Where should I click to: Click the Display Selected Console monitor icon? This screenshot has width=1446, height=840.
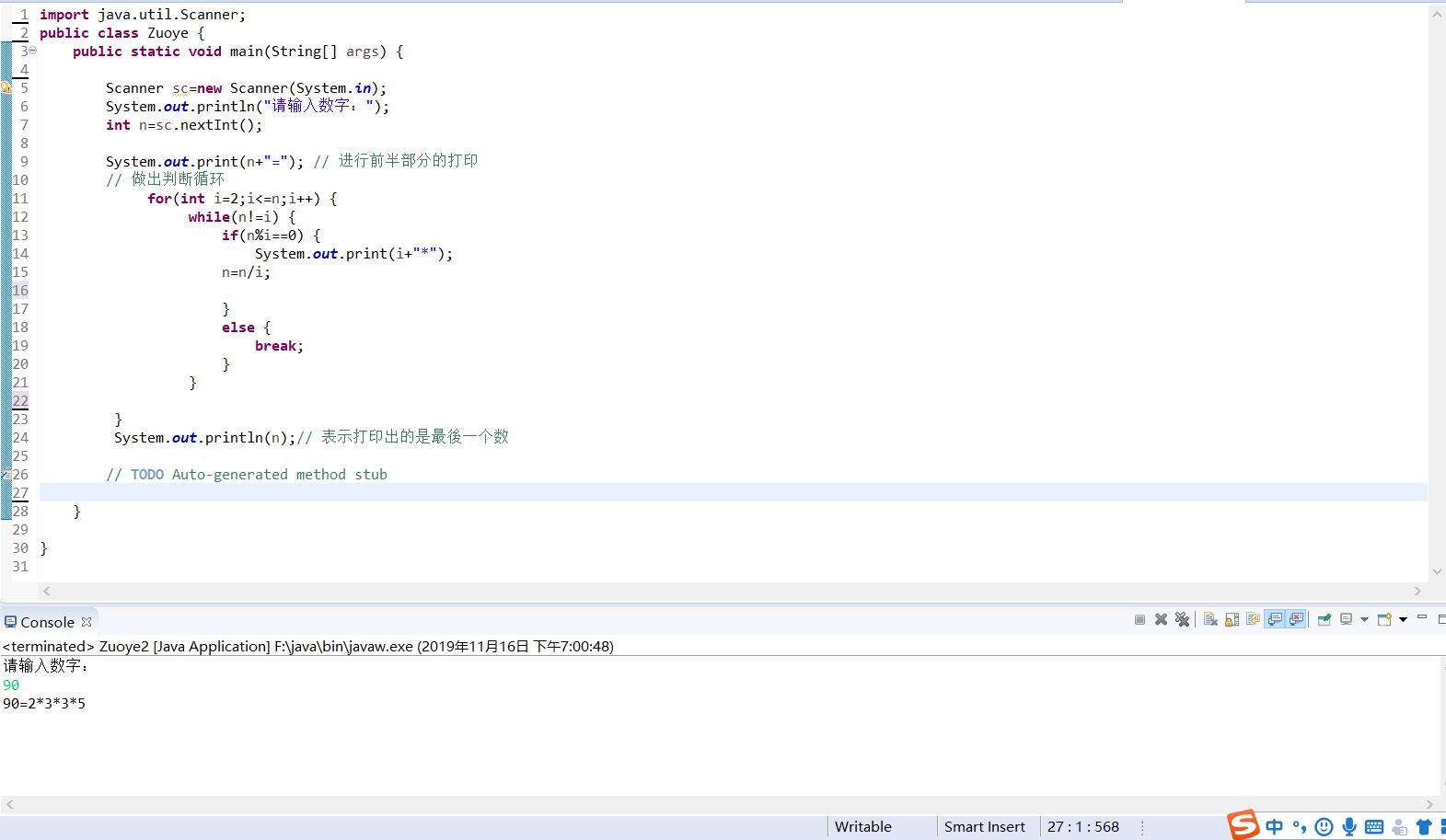pyautogui.click(x=1346, y=619)
